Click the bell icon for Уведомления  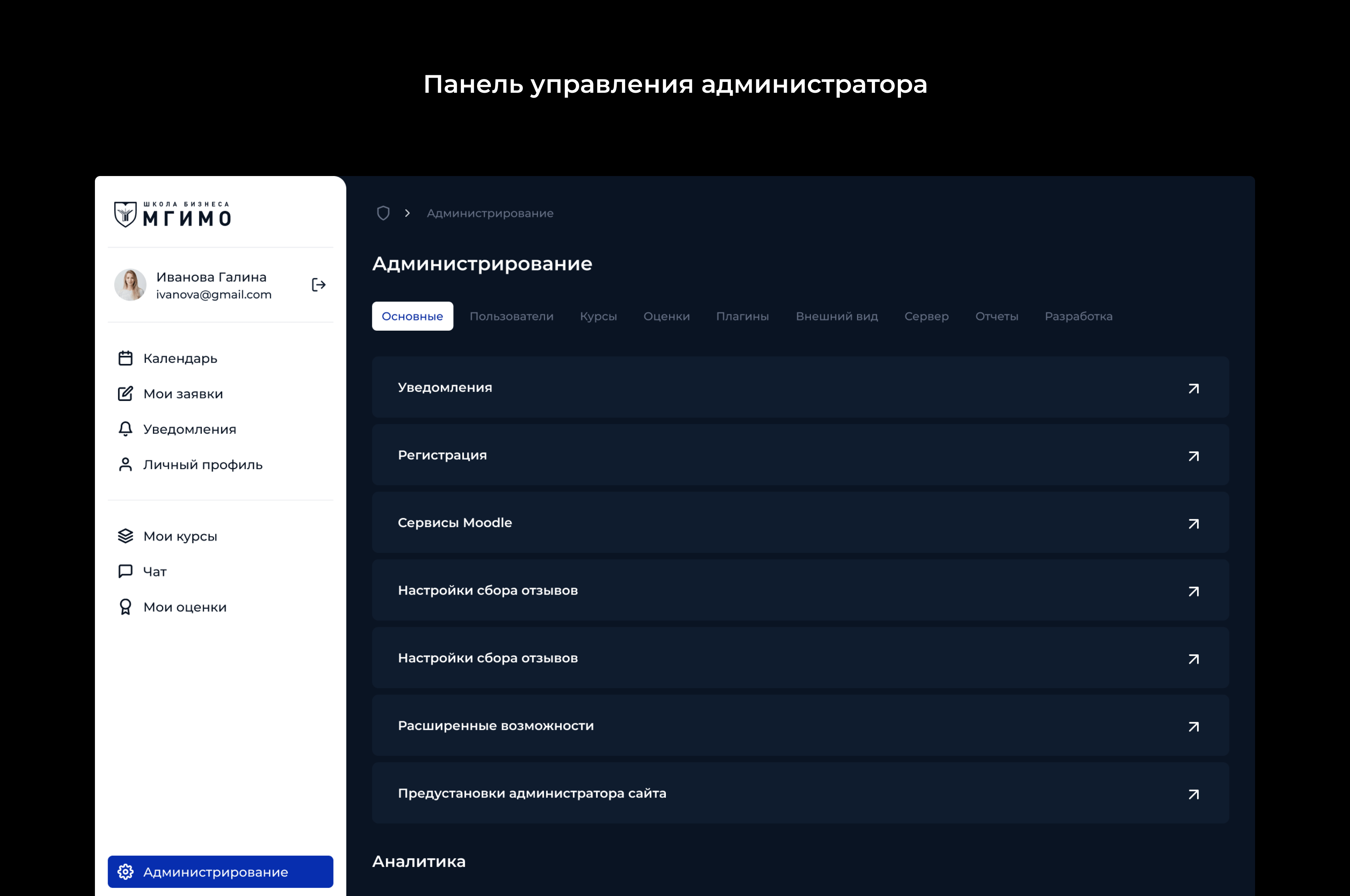125,429
